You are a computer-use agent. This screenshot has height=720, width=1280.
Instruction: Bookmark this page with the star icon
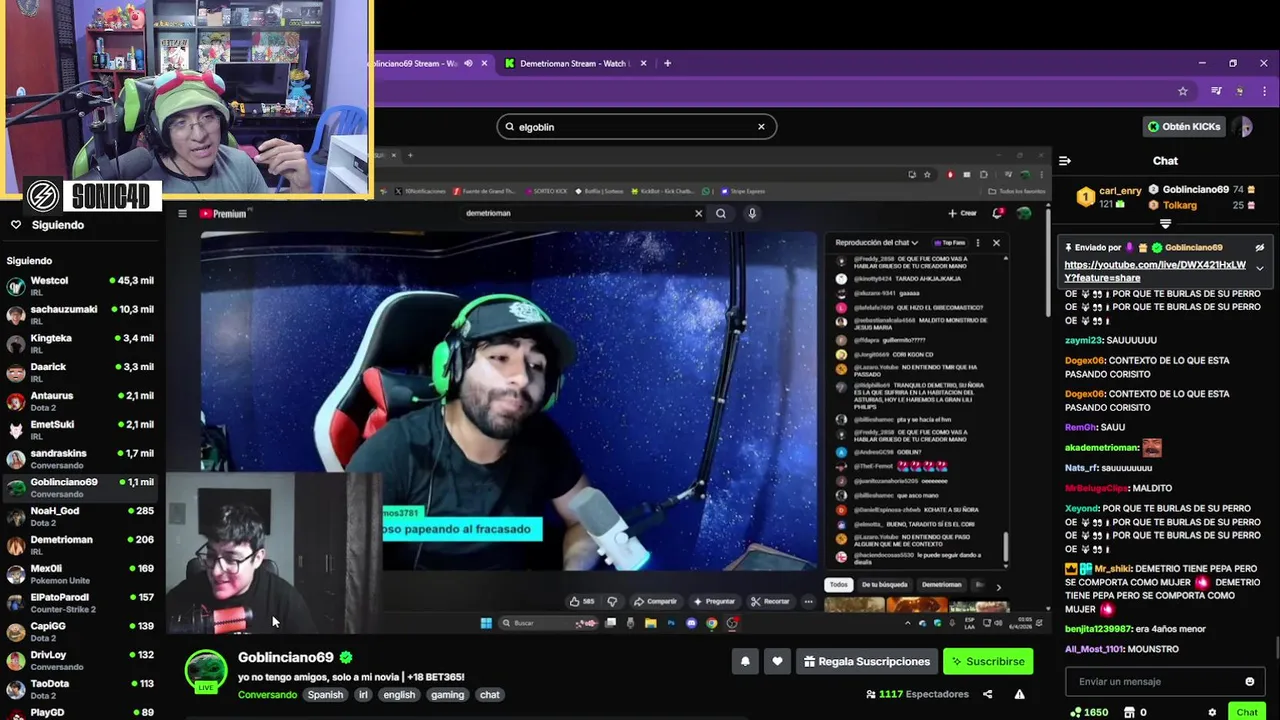(x=1183, y=91)
